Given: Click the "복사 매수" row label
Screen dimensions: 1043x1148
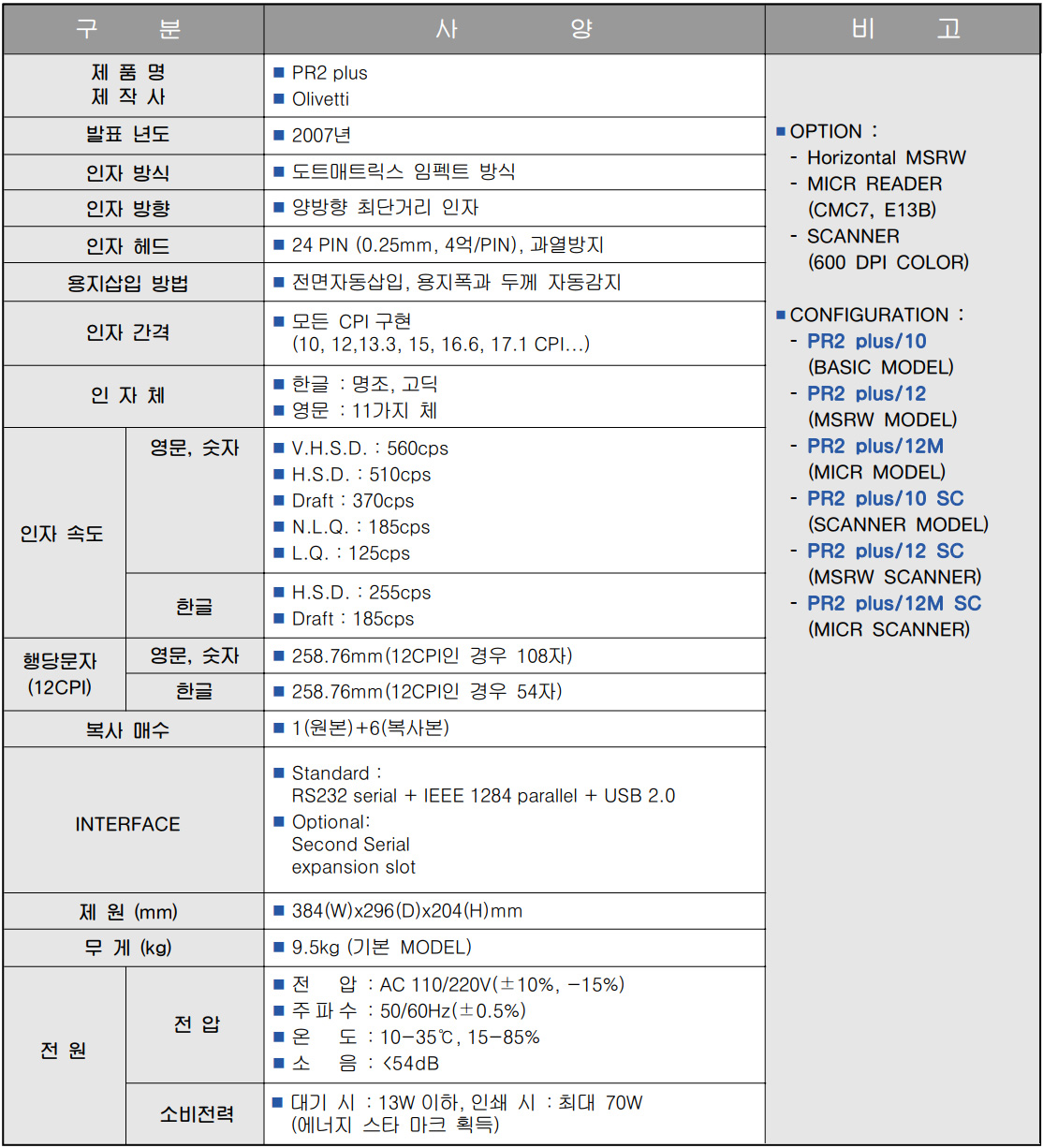Looking at the screenshot, I should 127,730.
